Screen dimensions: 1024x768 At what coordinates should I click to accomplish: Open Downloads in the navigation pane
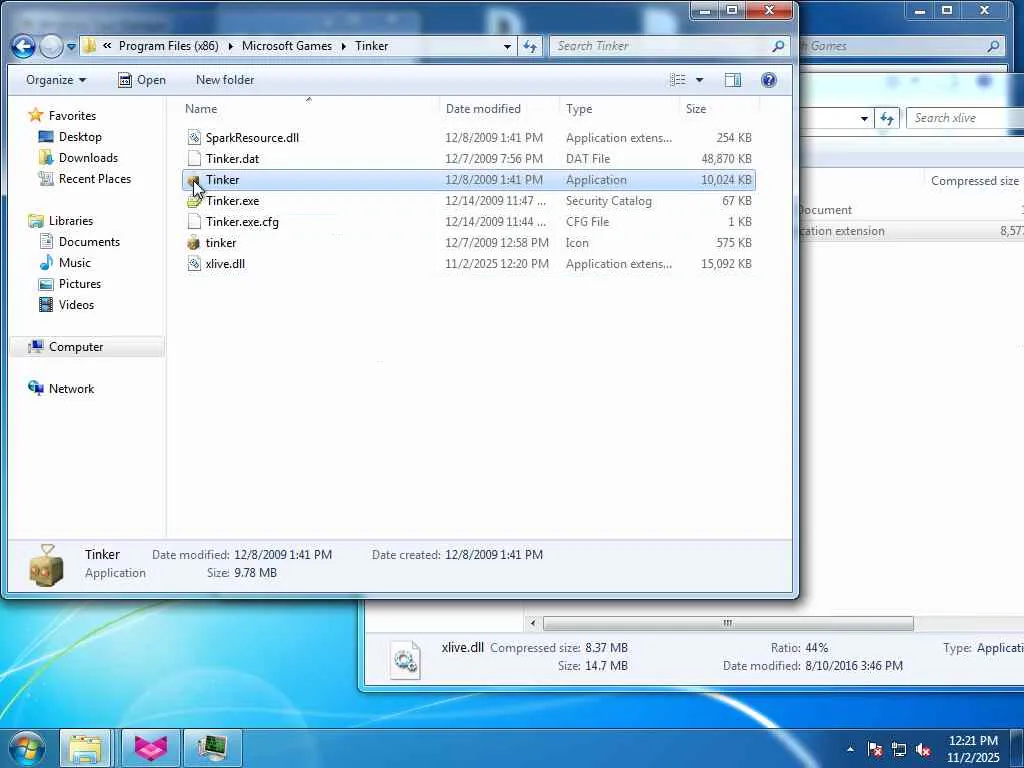click(x=88, y=157)
